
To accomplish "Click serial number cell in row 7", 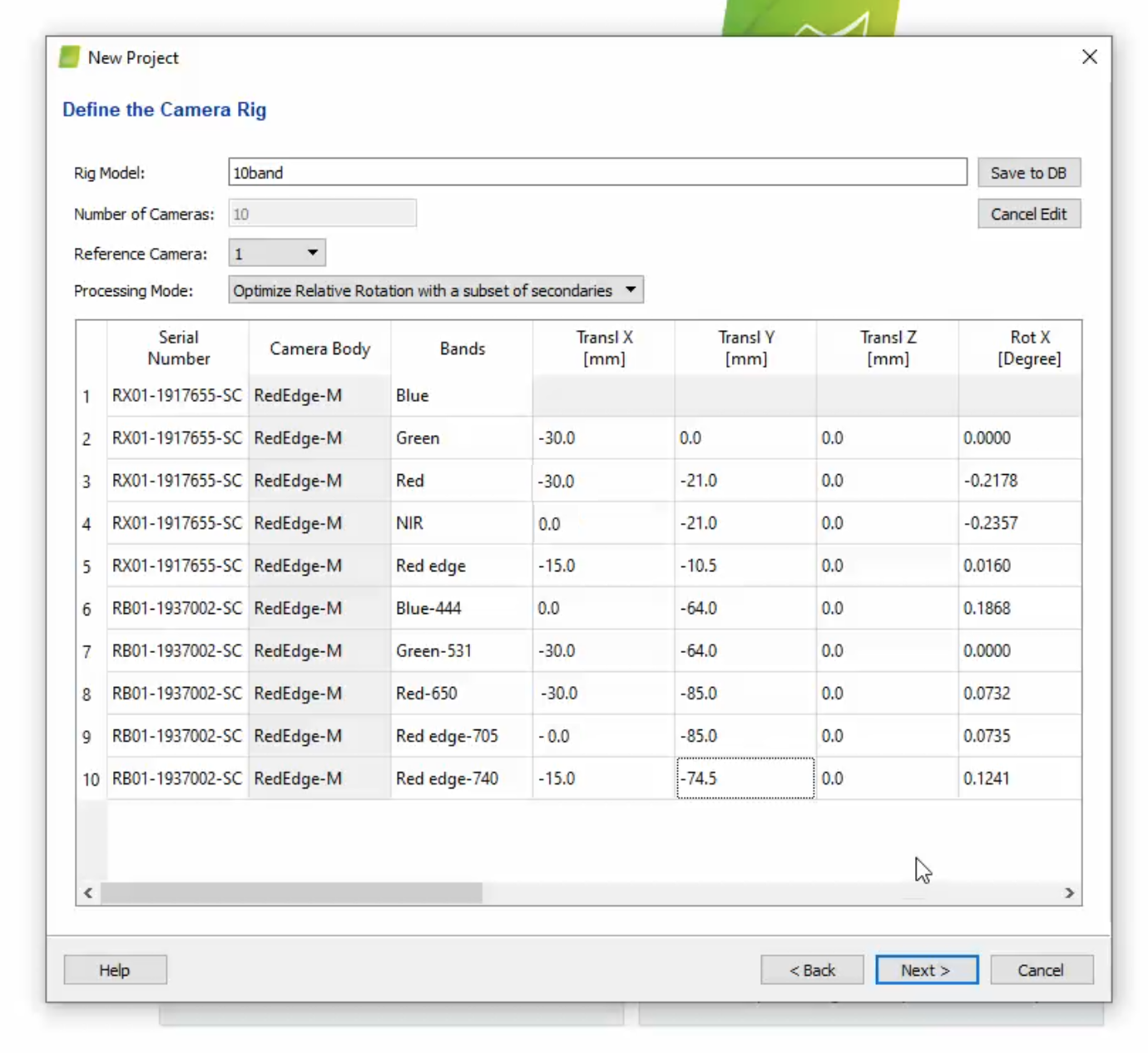I will pyautogui.click(x=177, y=650).
